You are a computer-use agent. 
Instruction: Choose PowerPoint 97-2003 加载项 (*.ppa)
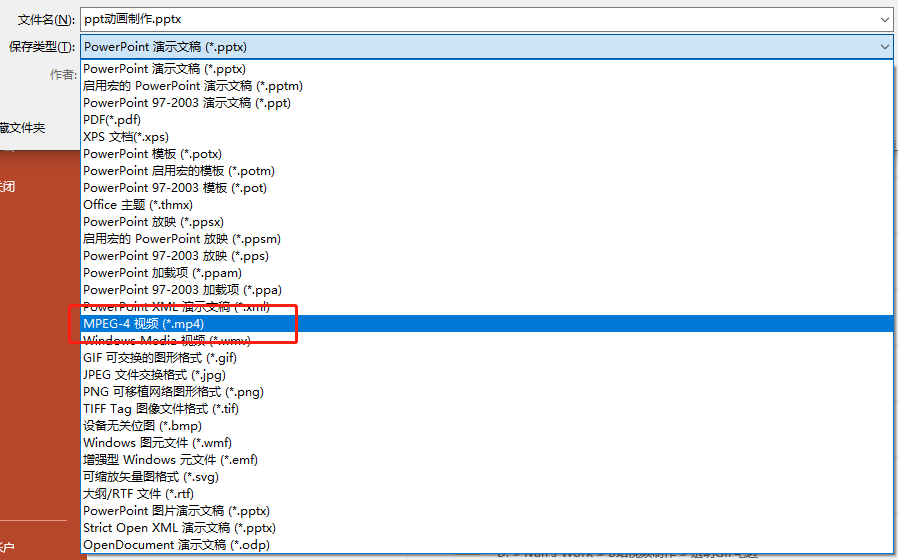tap(487, 290)
